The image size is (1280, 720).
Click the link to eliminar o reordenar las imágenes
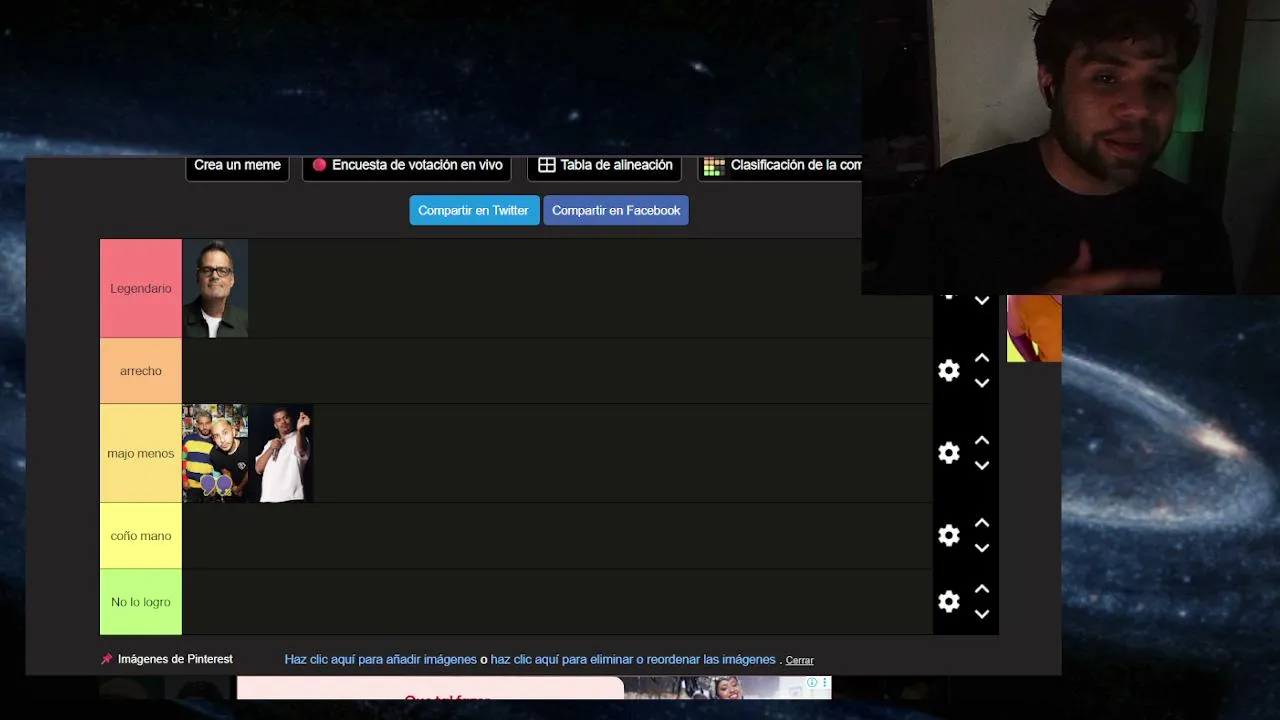(633, 660)
